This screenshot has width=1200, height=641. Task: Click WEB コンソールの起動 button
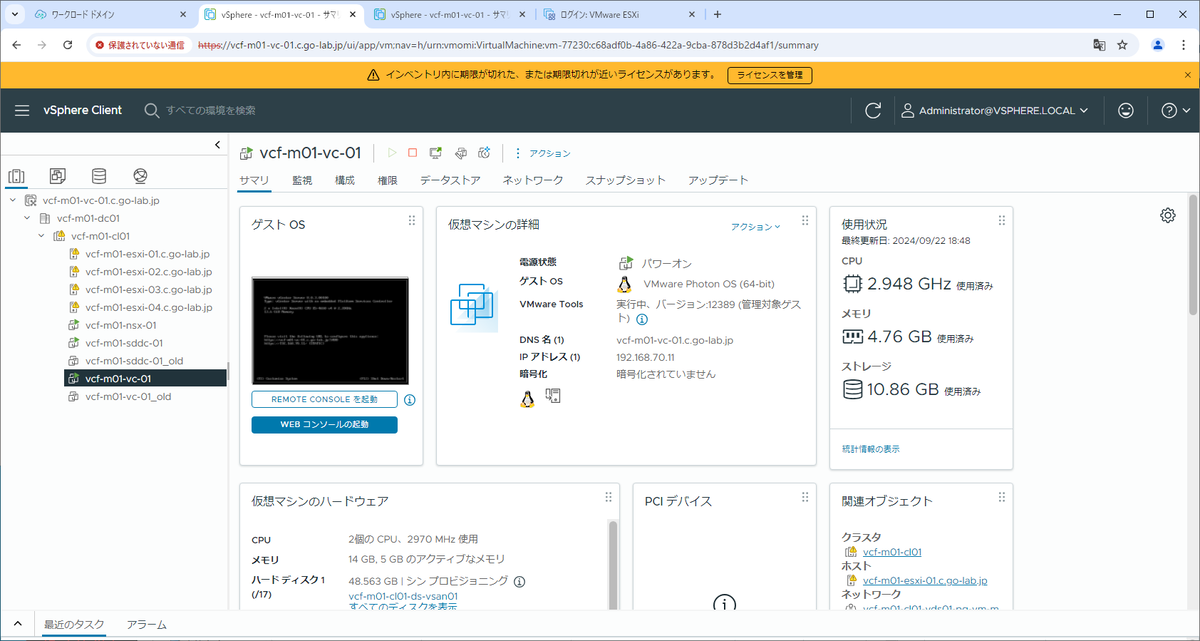[325, 425]
